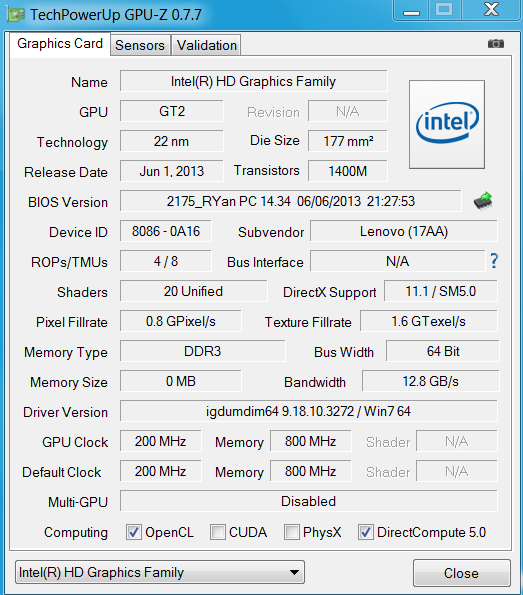
Task: Minimize the GPU-Z window
Action: click(411, 9)
